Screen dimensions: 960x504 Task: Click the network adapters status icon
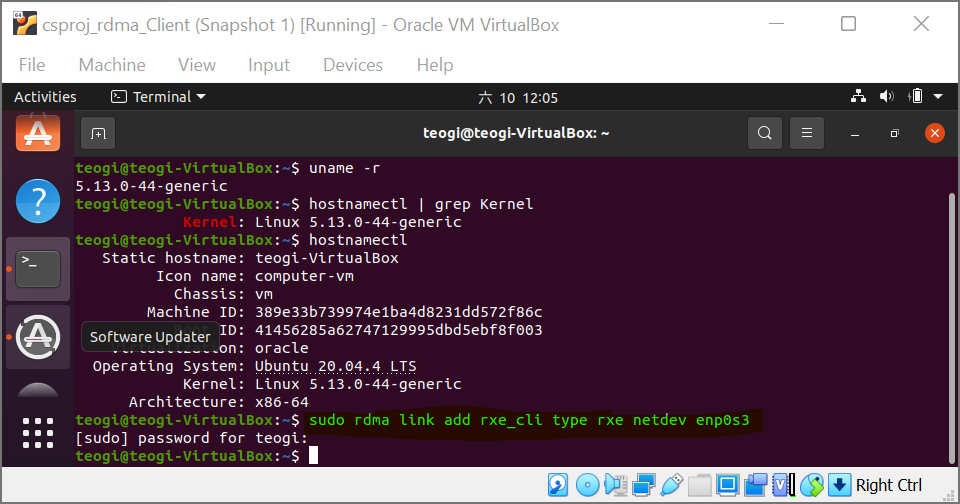coord(643,485)
